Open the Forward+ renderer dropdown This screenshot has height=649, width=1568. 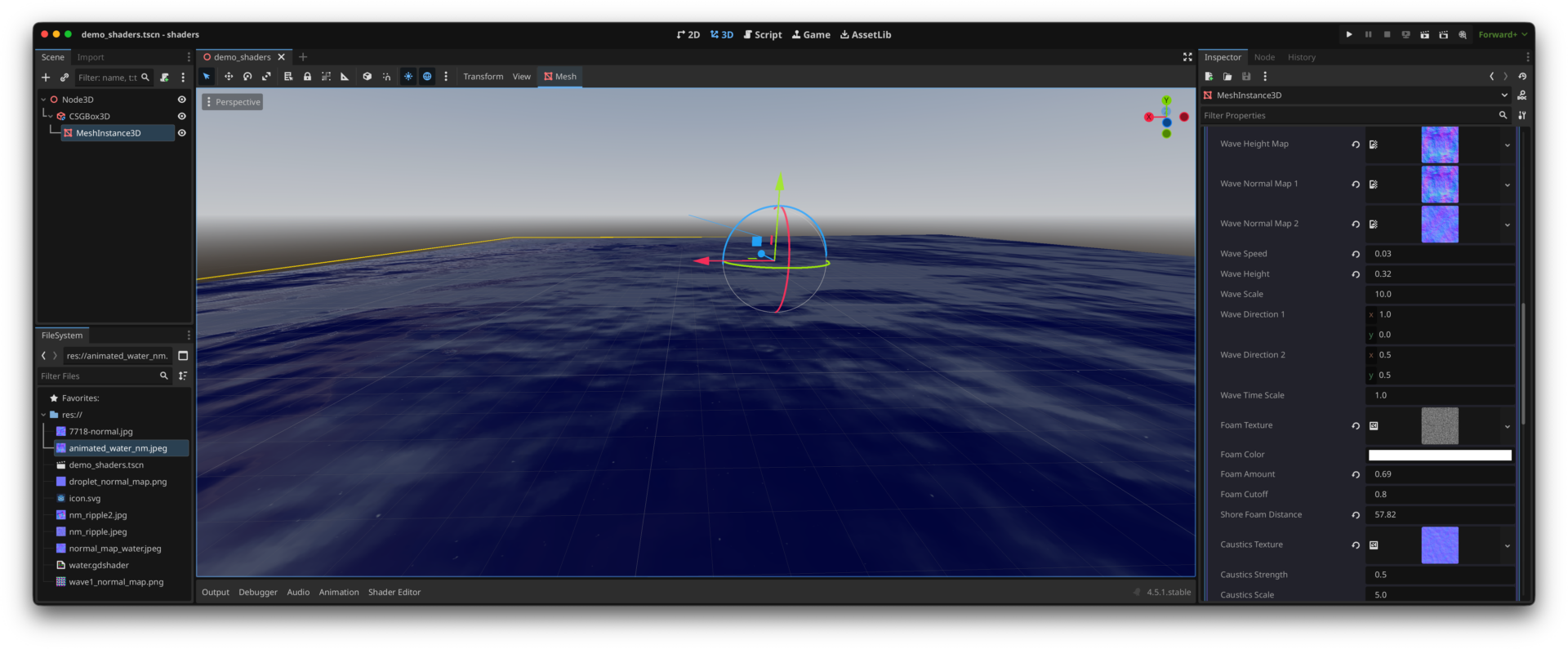tap(1502, 34)
